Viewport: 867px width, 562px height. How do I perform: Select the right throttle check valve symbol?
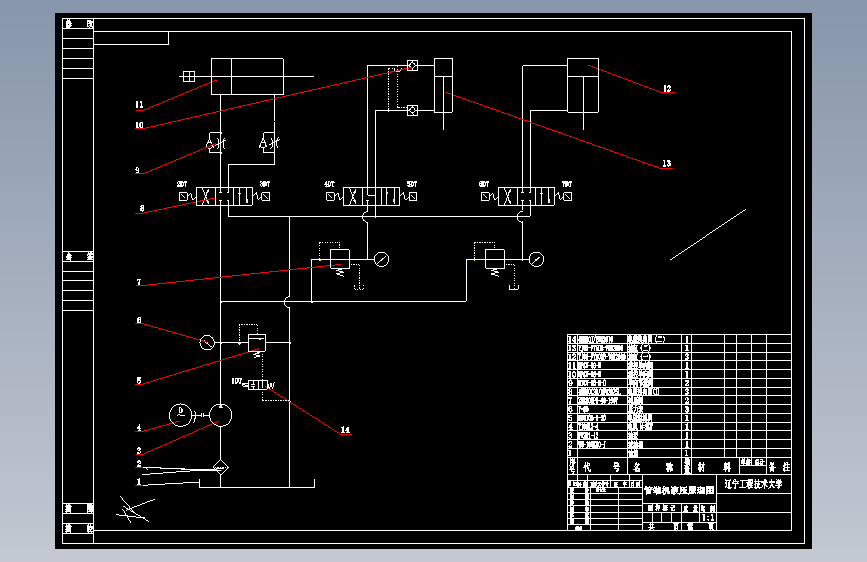tap(269, 143)
